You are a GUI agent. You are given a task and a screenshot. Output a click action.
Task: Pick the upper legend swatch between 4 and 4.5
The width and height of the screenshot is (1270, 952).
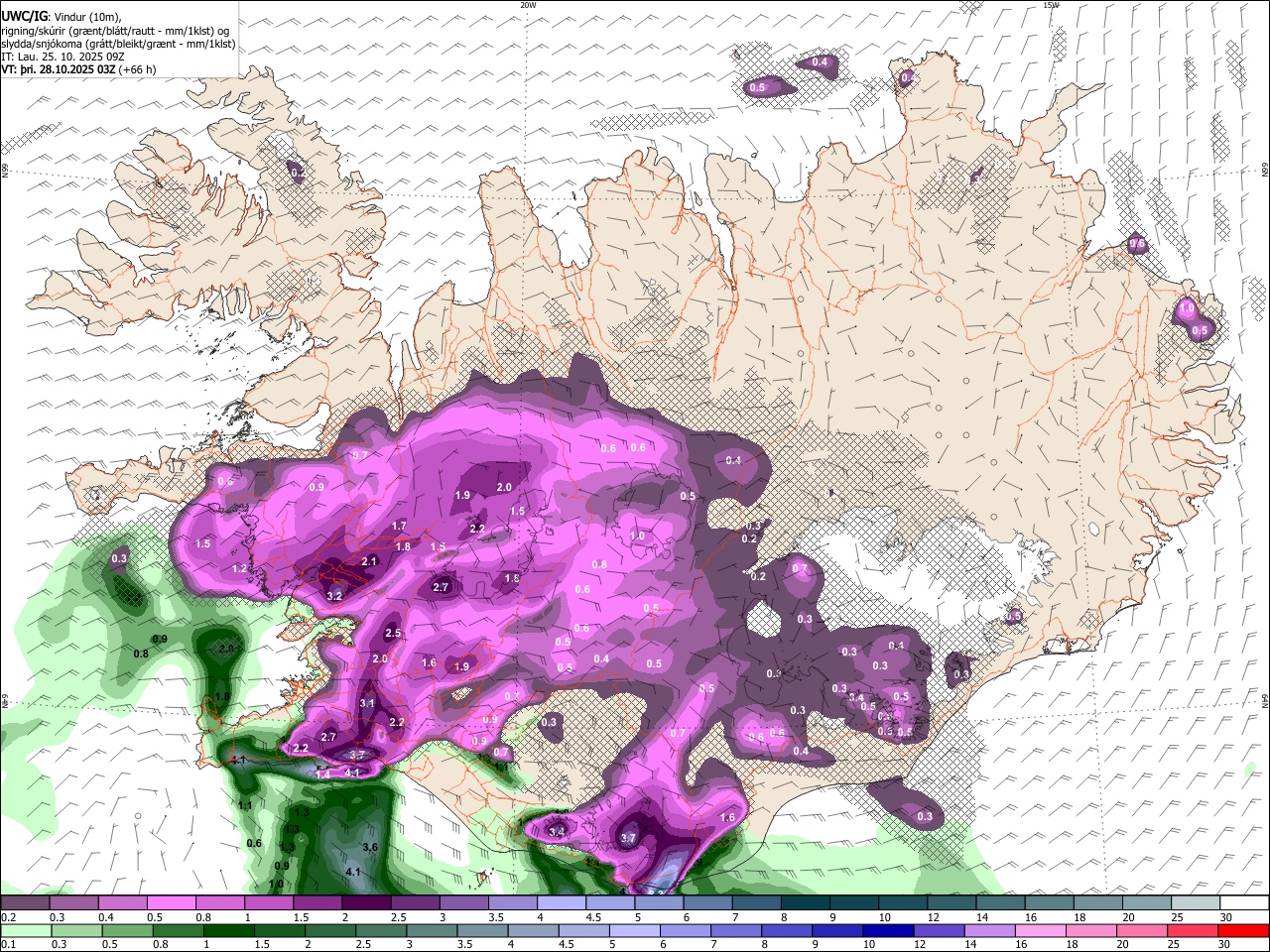click(562, 903)
